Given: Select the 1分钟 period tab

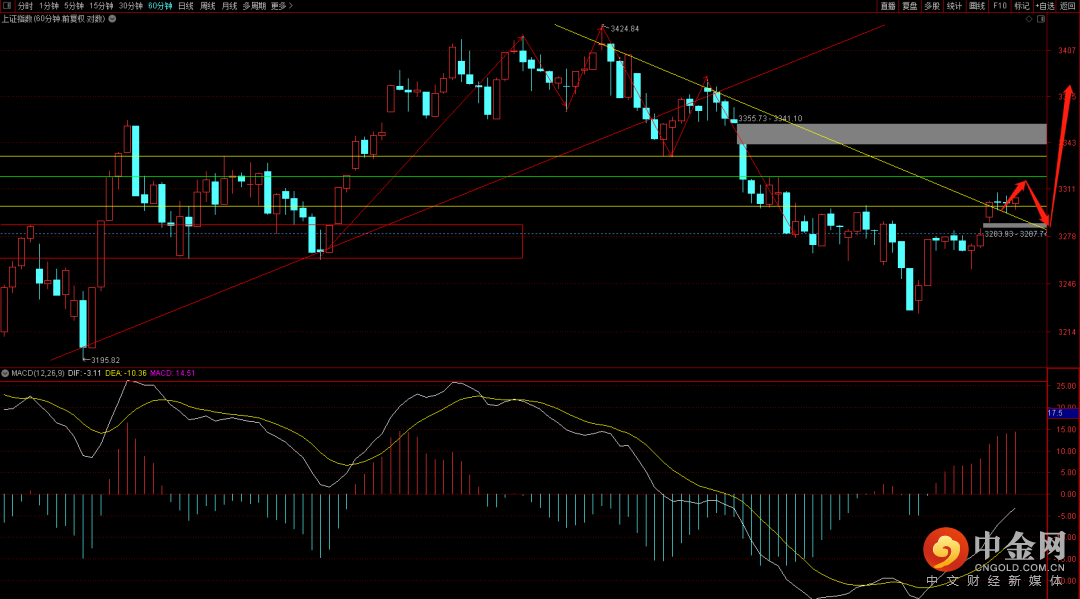Looking at the screenshot, I should (x=49, y=6).
